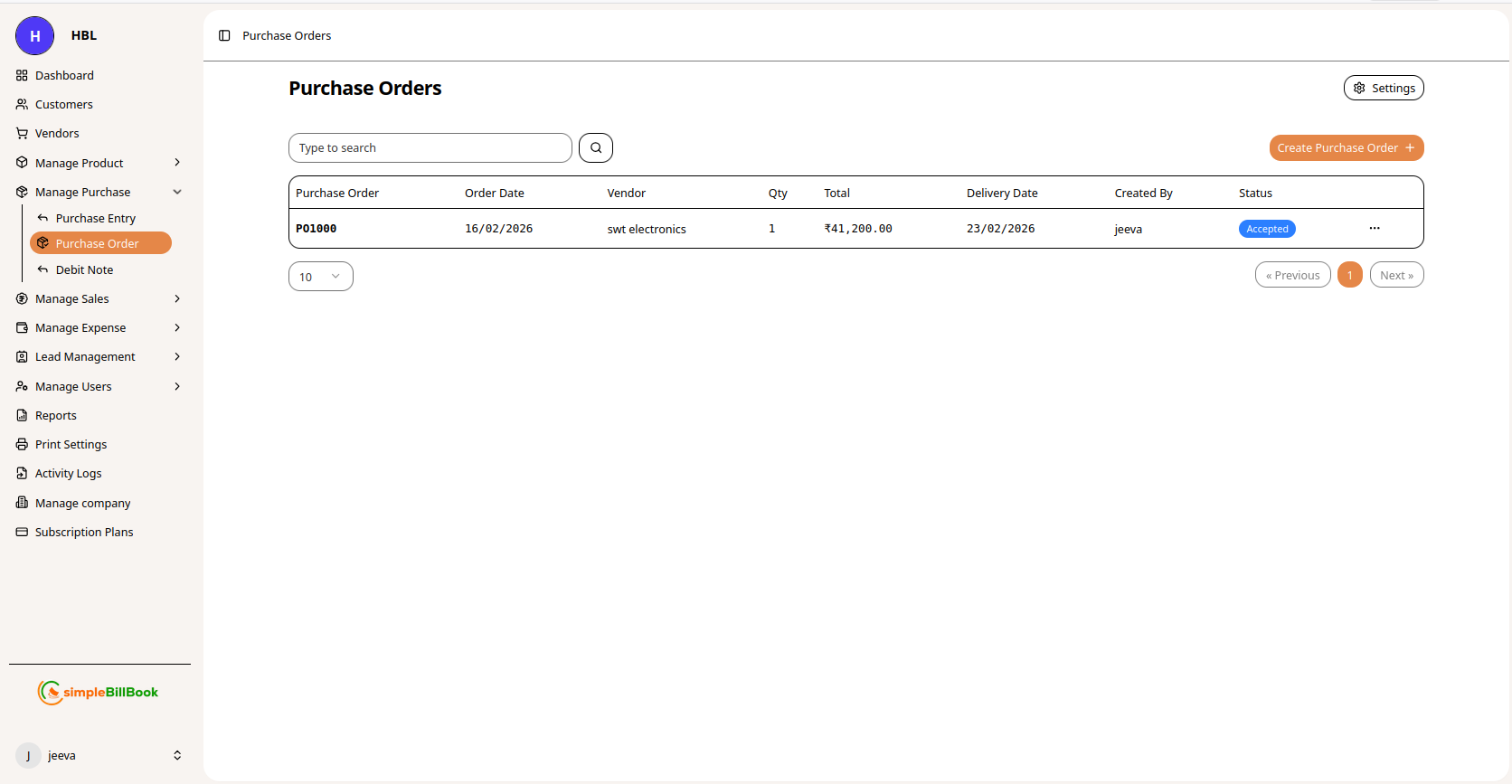Open the Purchase Entry submenu item
This screenshot has height=784, width=1512.
pos(95,218)
